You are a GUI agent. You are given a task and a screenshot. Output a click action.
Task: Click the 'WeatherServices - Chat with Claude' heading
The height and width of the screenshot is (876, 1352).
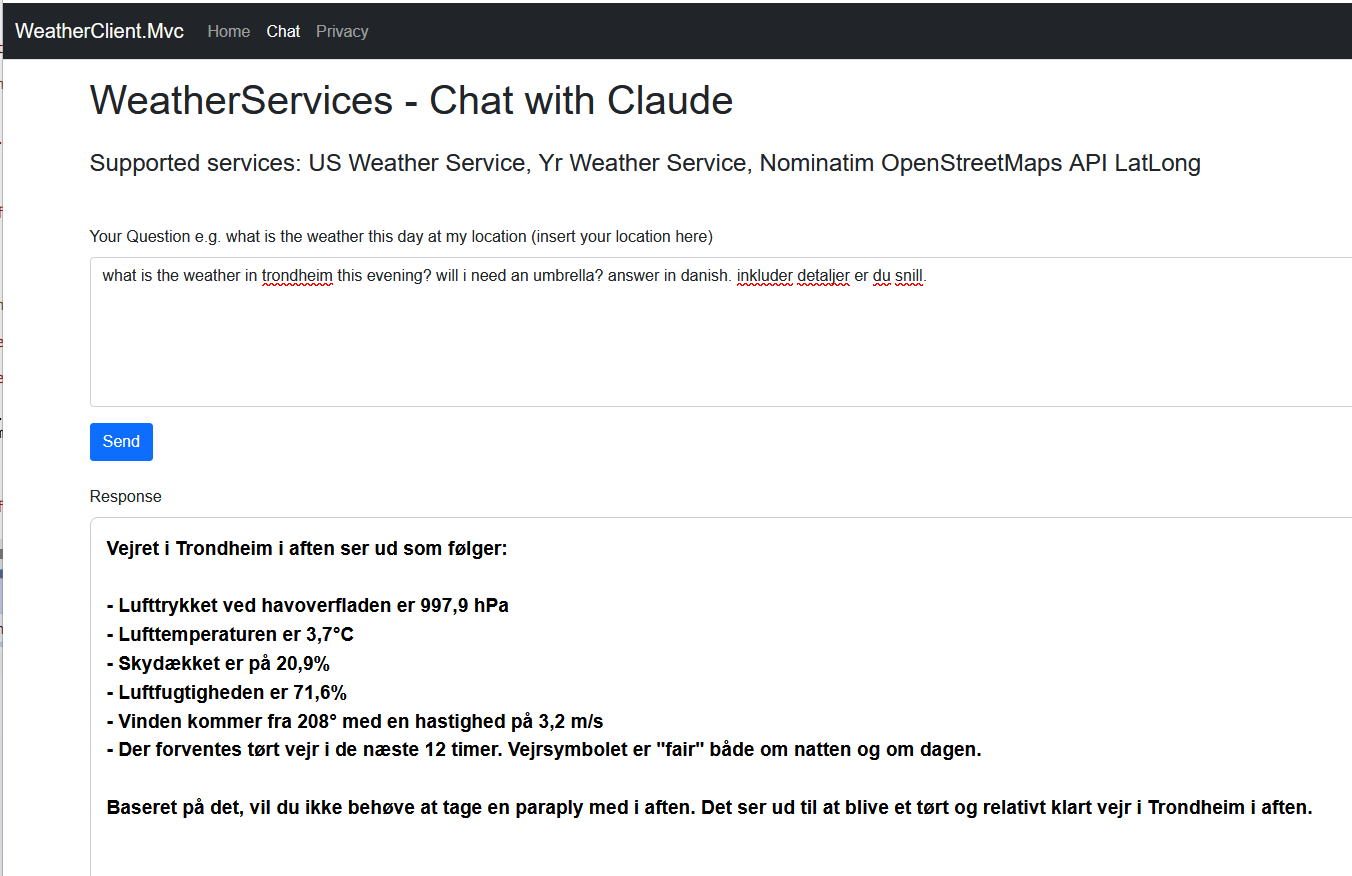click(x=411, y=101)
